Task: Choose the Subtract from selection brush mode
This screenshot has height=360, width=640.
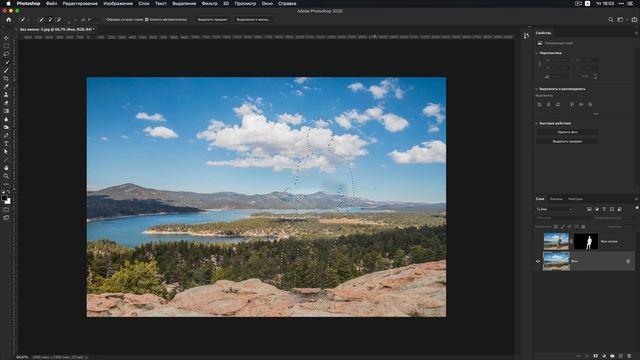Action: coord(59,20)
